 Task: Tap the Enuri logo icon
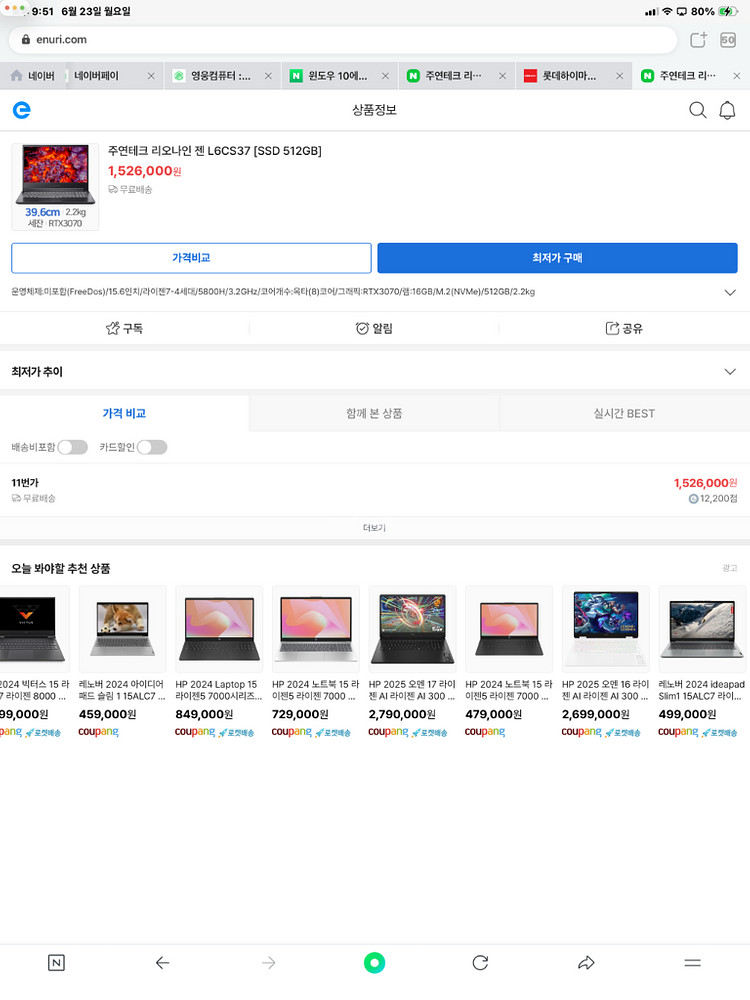click(x=22, y=110)
